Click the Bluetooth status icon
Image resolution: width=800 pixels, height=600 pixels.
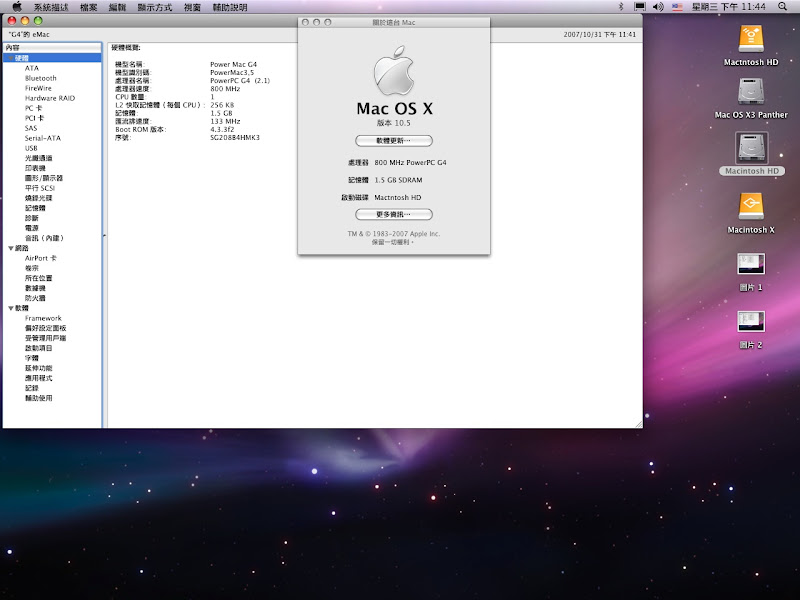tap(621, 7)
